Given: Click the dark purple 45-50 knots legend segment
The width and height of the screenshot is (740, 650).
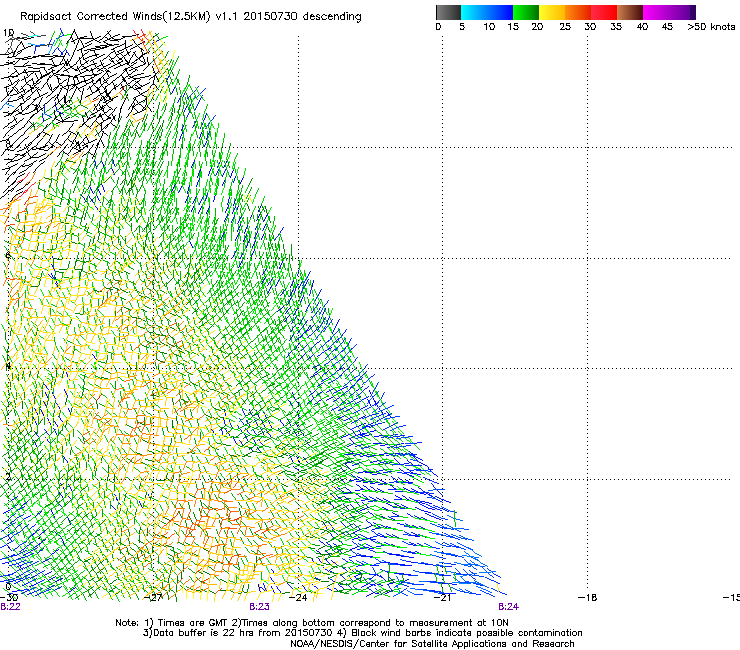Looking at the screenshot, I should click(682, 12).
